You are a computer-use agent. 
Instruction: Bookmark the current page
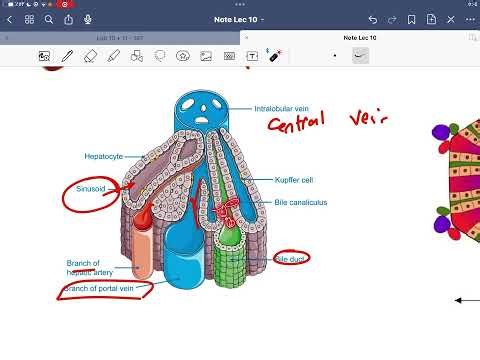pos(412,20)
